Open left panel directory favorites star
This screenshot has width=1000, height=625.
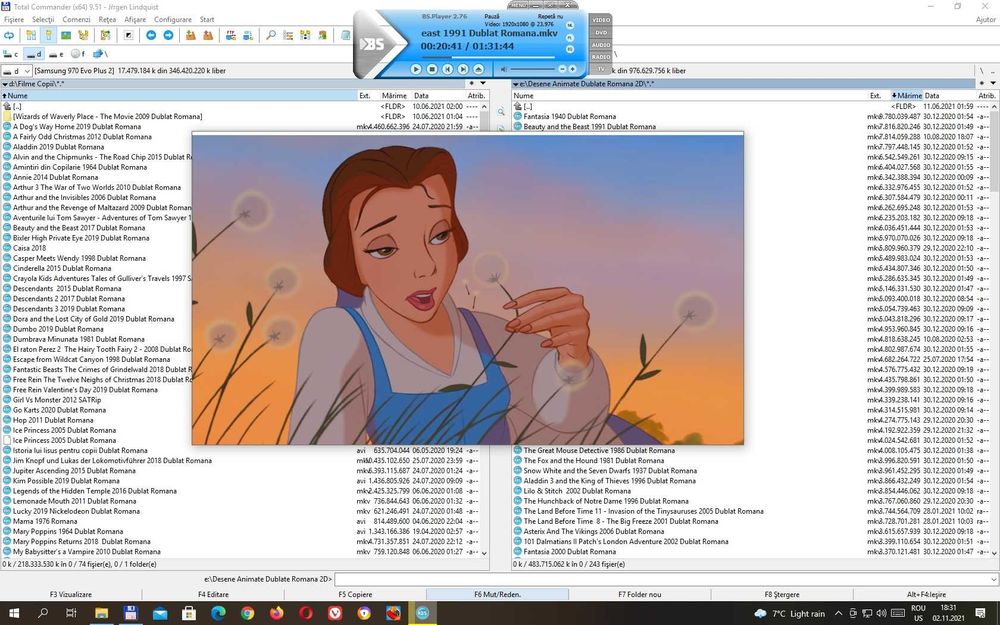472,84
